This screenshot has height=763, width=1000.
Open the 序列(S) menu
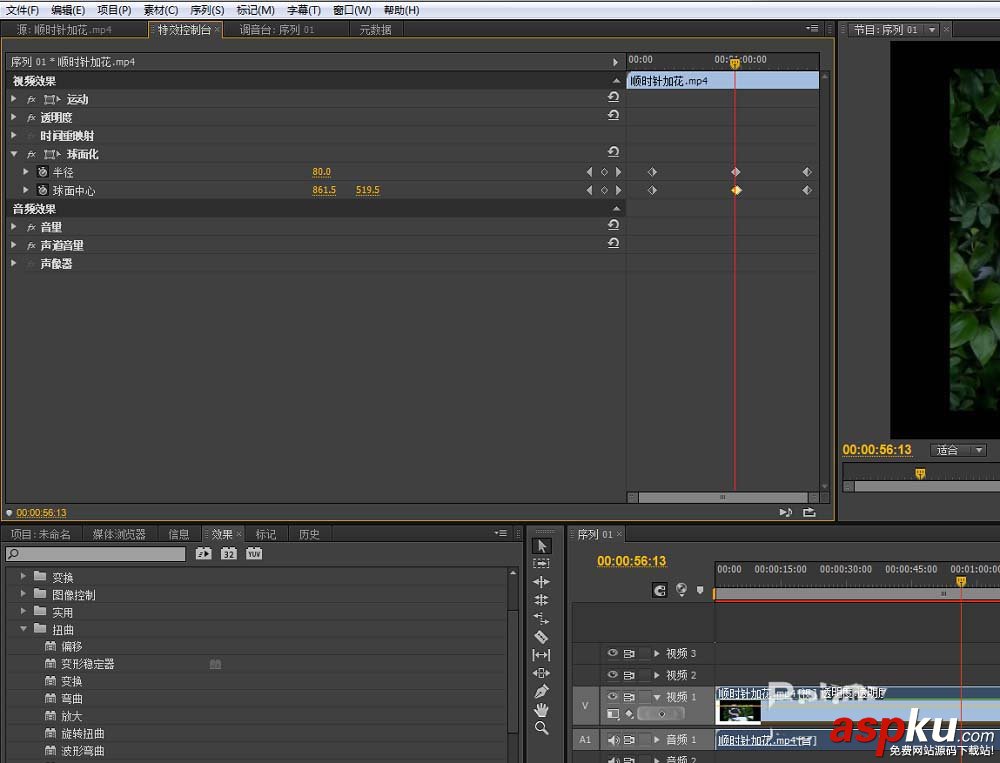[x=207, y=10]
